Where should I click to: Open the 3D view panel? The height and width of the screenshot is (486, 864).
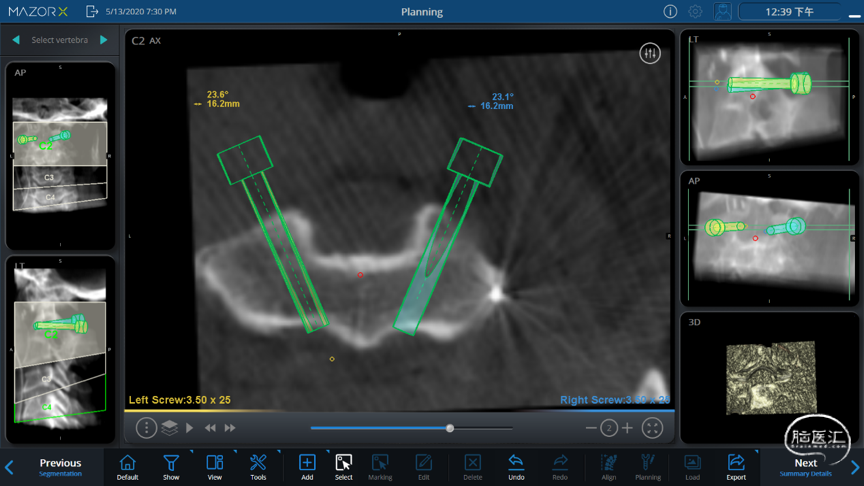(769, 378)
